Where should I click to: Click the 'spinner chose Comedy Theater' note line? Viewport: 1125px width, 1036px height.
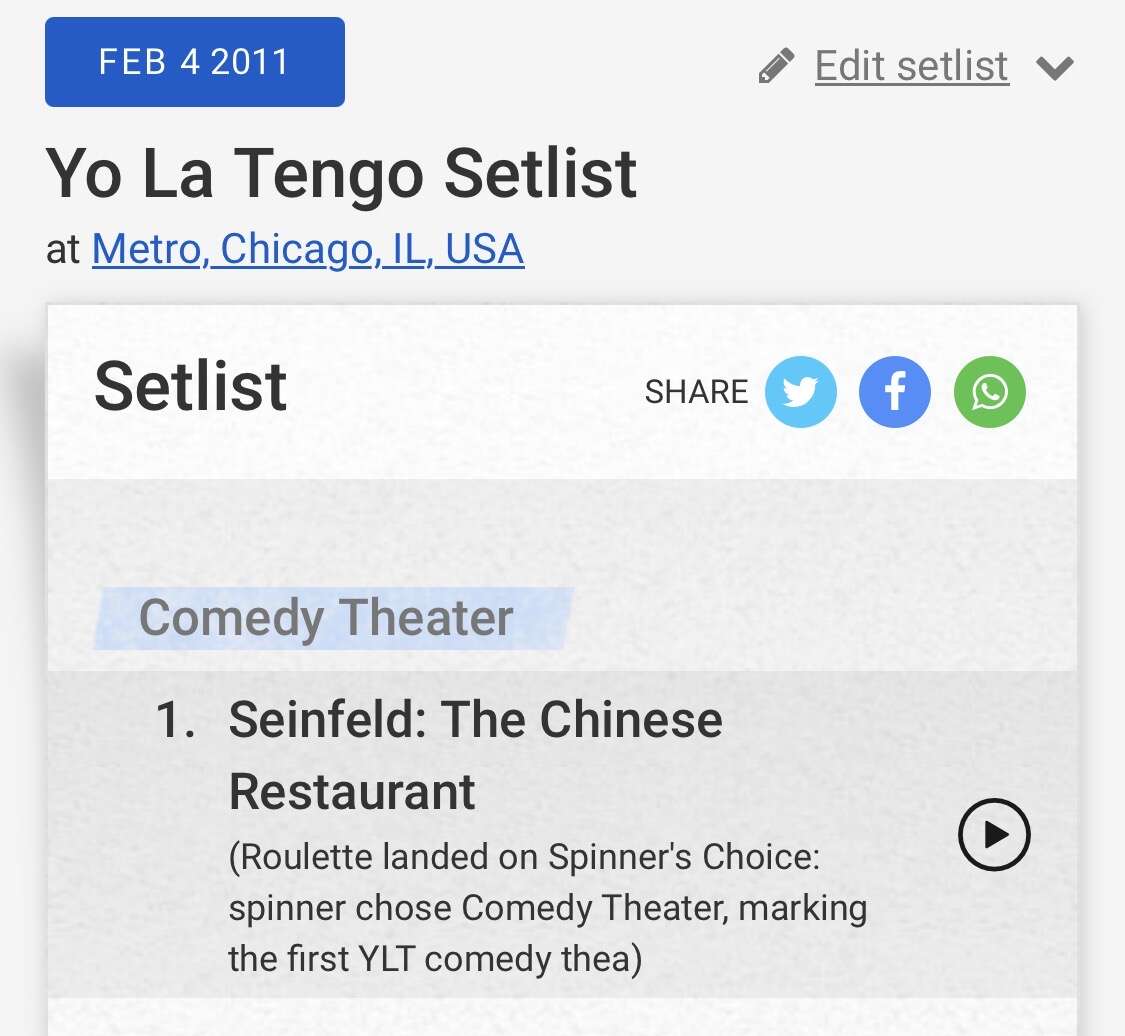coord(547,908)
